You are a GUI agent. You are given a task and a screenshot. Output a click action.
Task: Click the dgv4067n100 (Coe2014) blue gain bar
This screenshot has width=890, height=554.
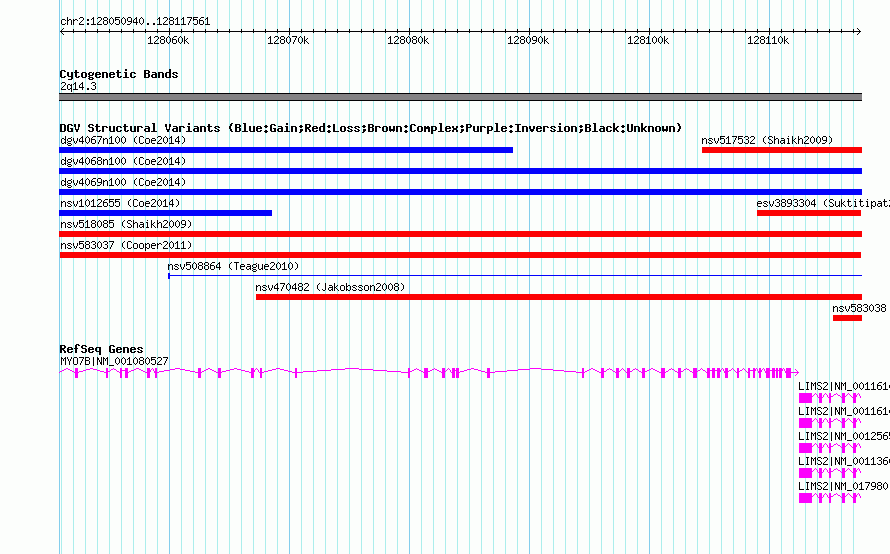[286, 150]
